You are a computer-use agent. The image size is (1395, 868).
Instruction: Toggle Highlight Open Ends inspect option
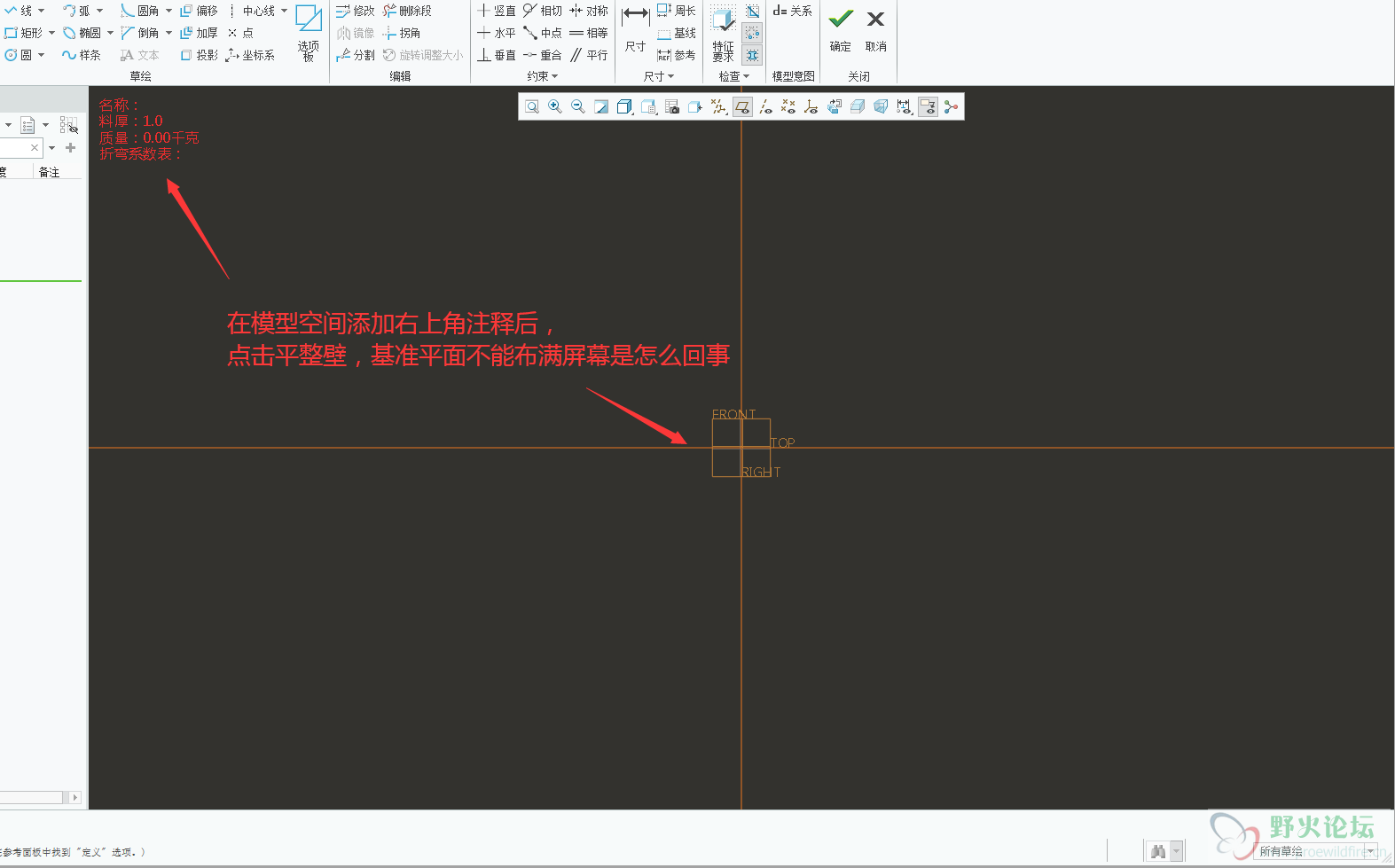(752, 33)
